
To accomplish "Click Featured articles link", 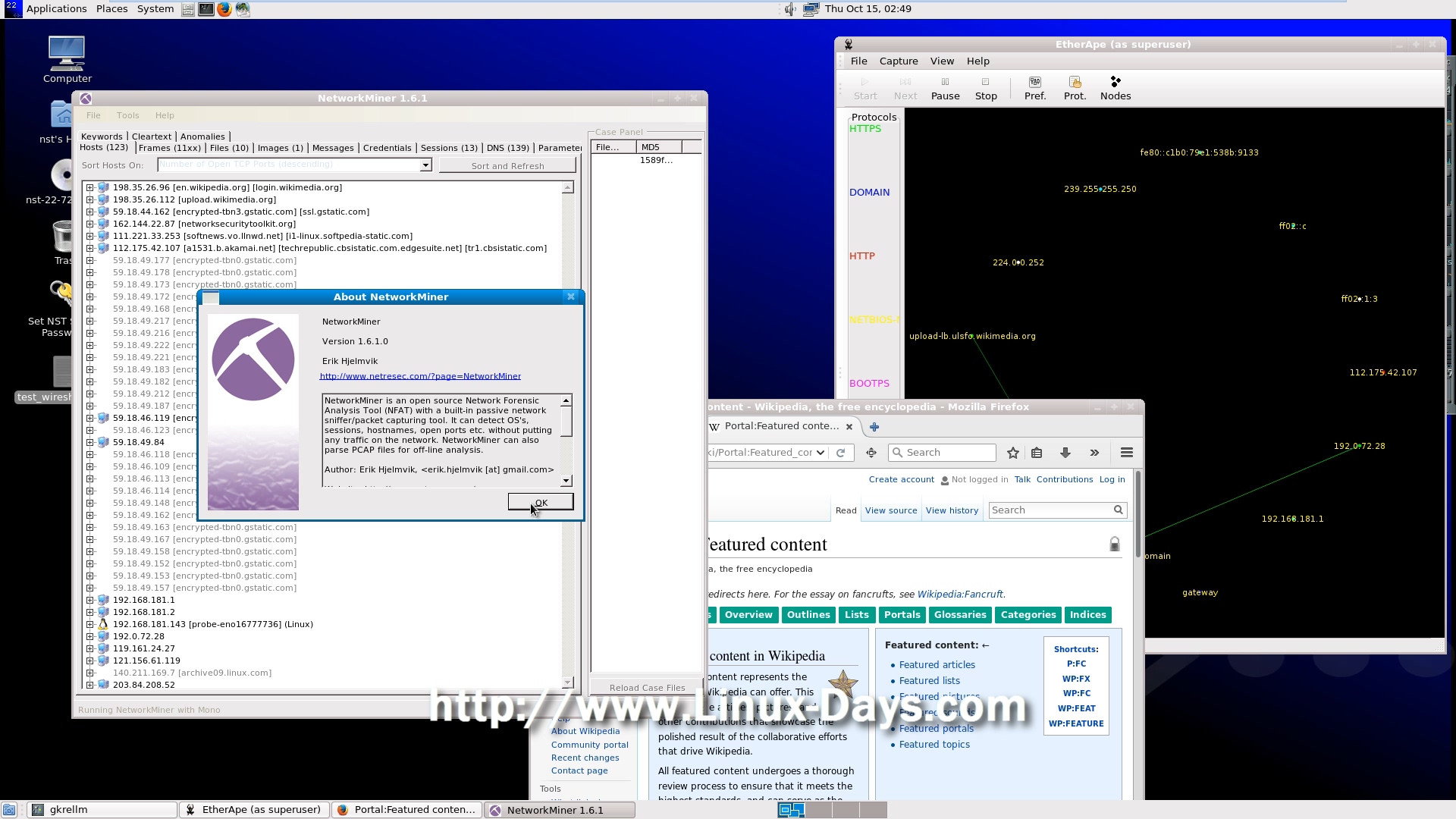I will click(937, 665).
